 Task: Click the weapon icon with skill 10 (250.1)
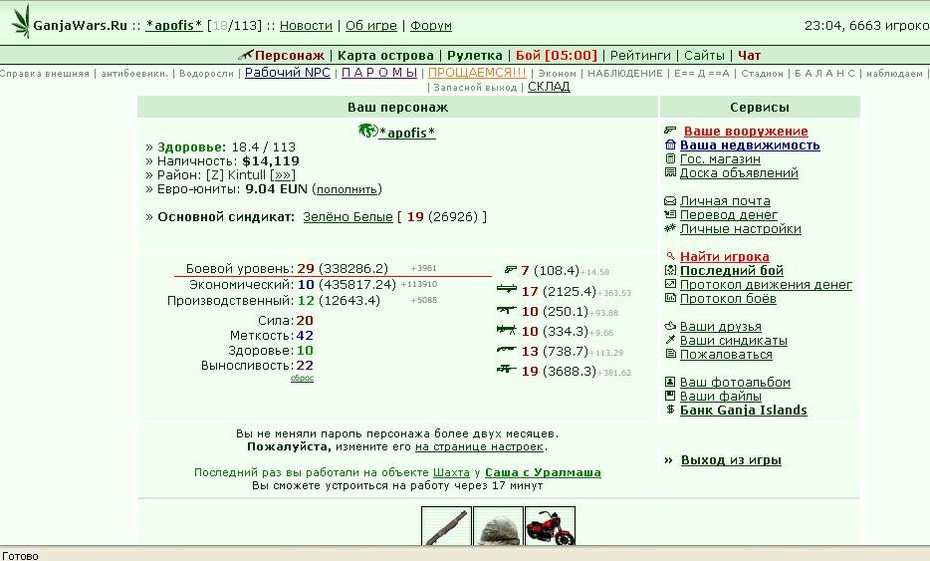click(x=507, y=310)
